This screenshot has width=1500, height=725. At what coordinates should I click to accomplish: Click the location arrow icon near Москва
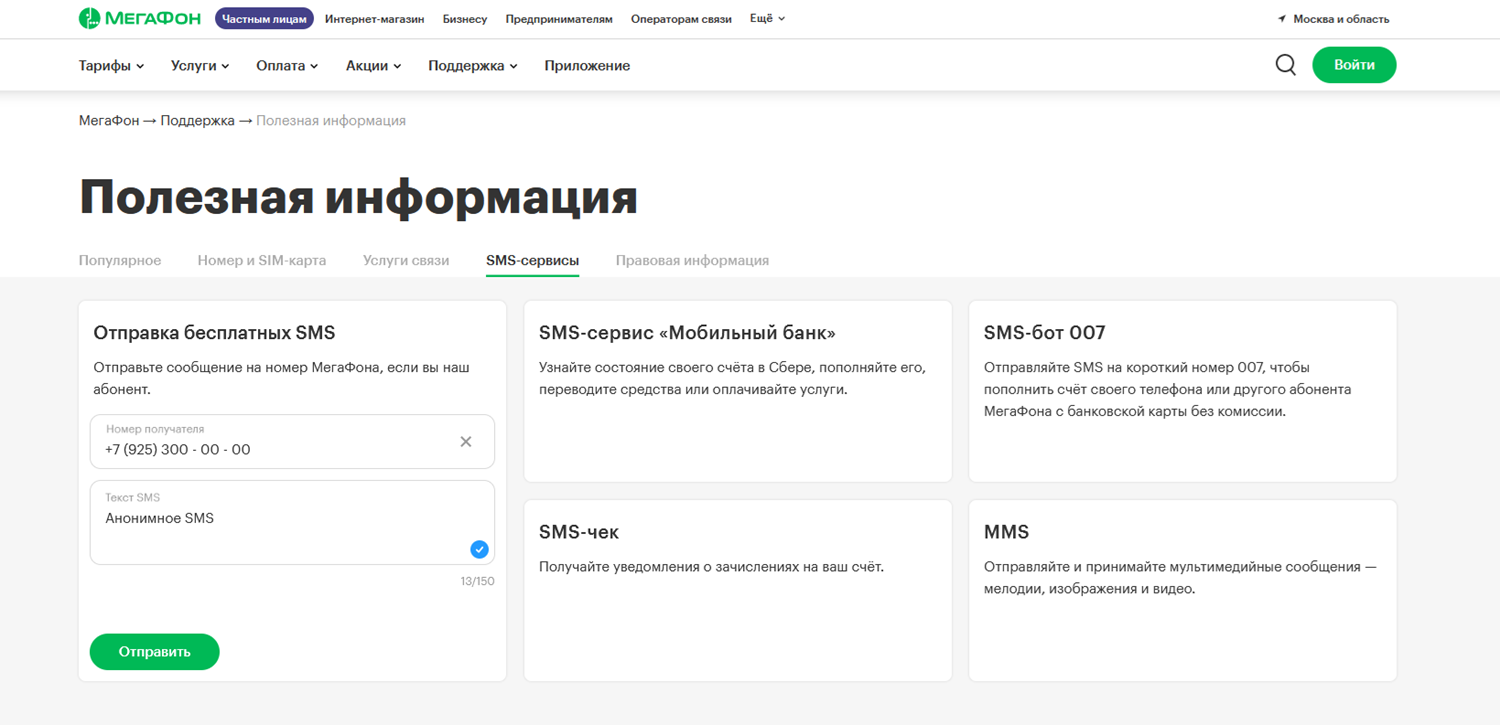[x=1282, y=19]
